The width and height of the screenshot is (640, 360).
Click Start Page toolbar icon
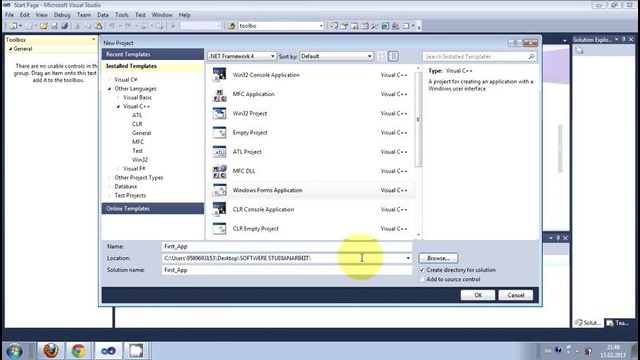385,26
